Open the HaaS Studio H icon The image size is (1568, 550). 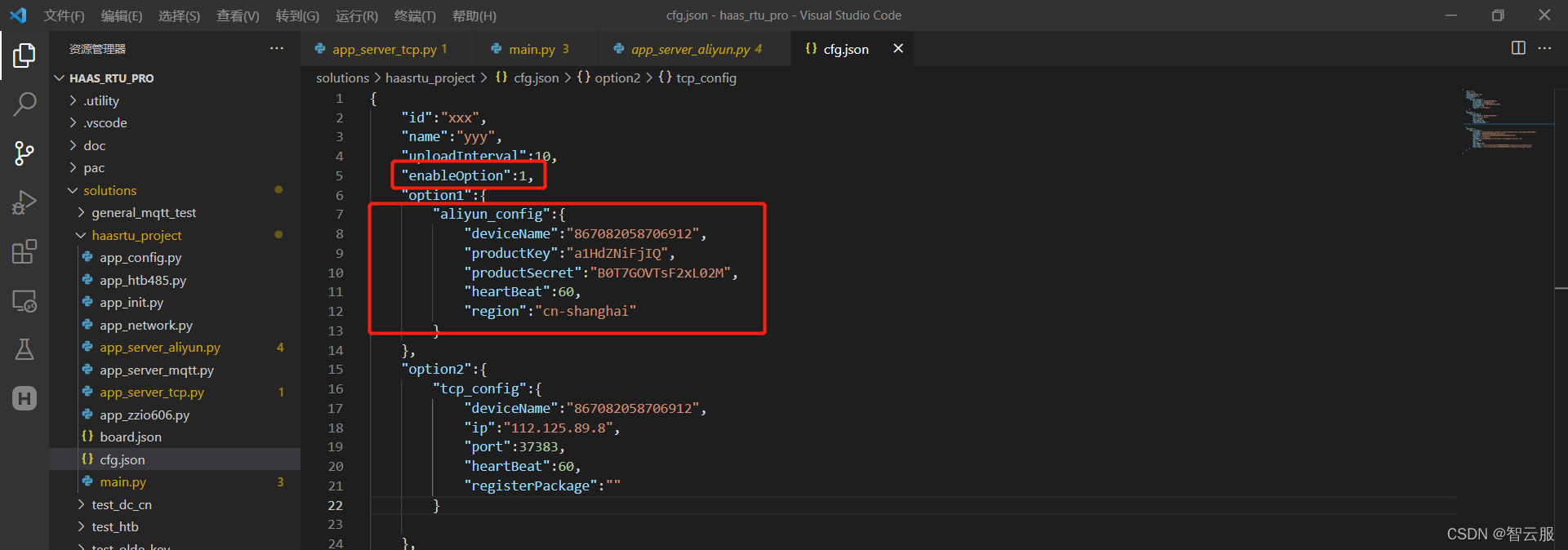point(24,398)
